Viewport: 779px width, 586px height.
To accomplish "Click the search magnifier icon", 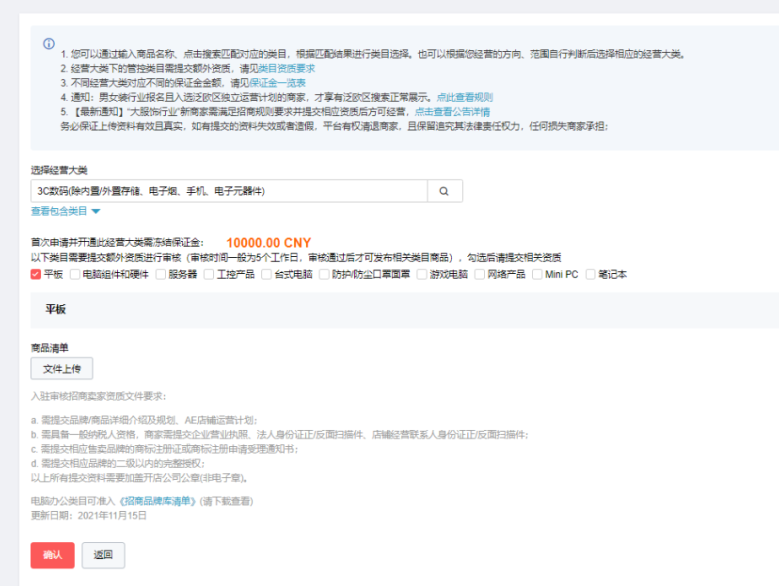I will click(x=445, y=191).
